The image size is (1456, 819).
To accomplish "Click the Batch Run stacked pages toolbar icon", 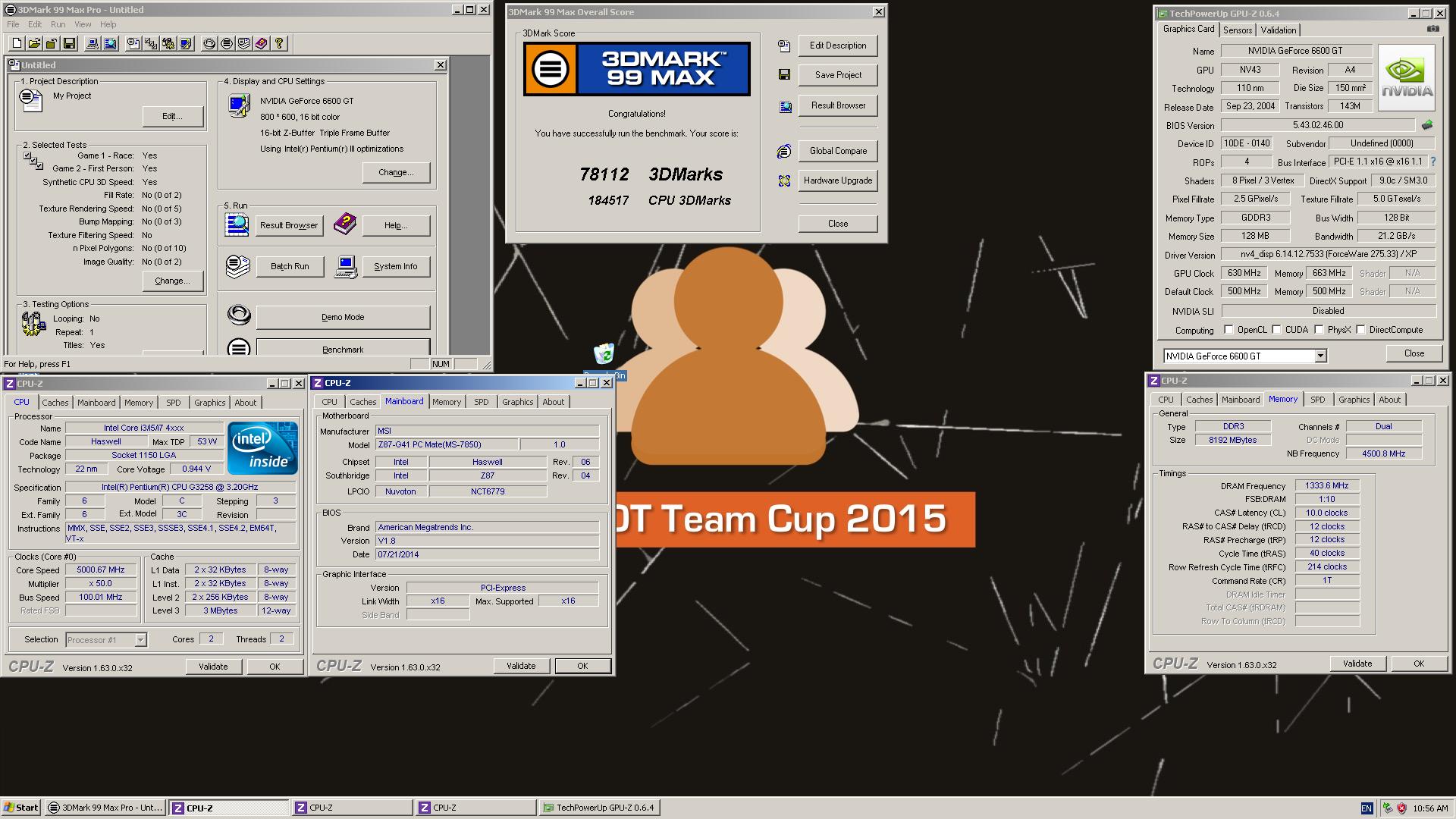I will pos(244,44).
